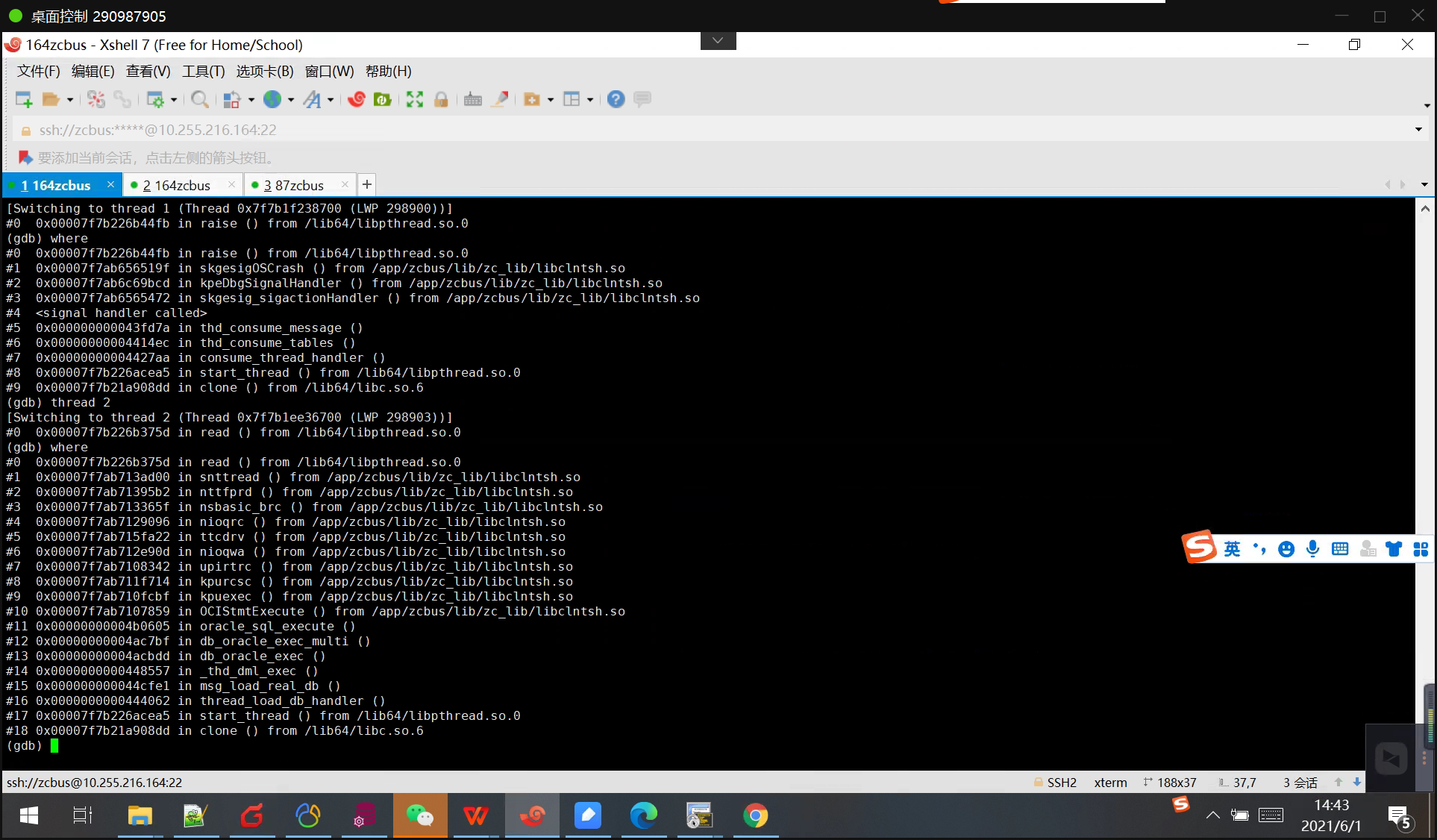Toggle Sogou punctuation mode button

point(1259,549)
